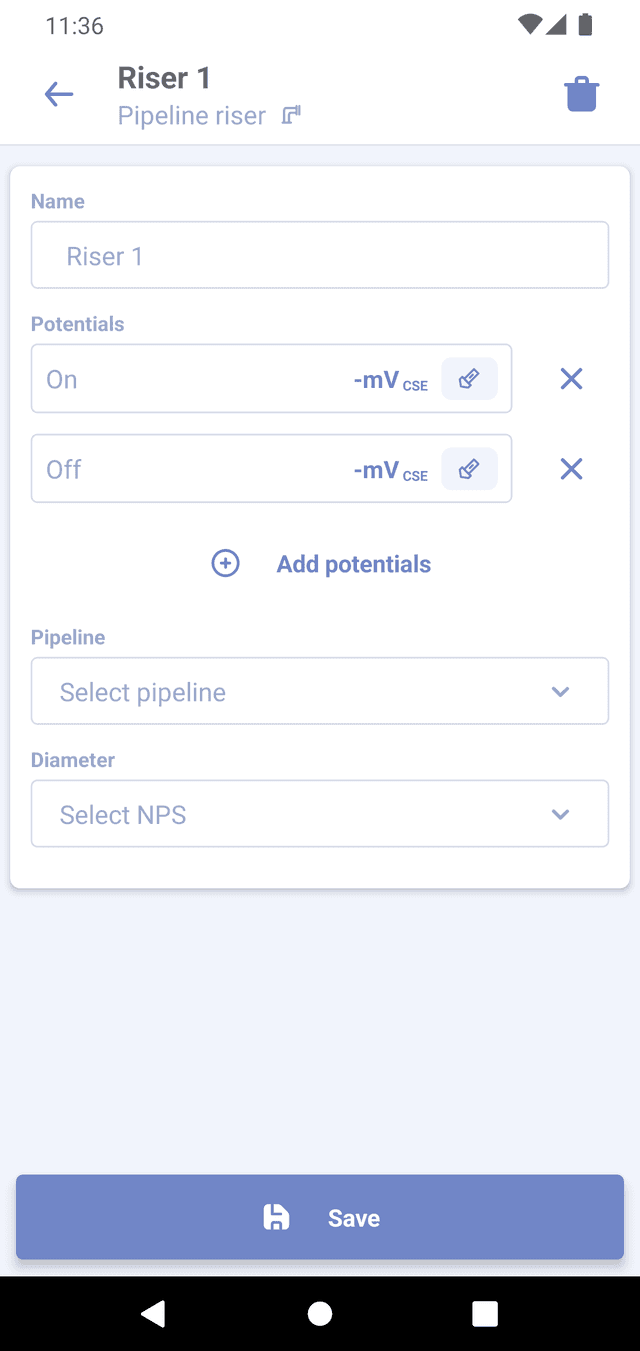
Task: Delete Riser 1 with the trash icon
Action: tap(582, 95)
